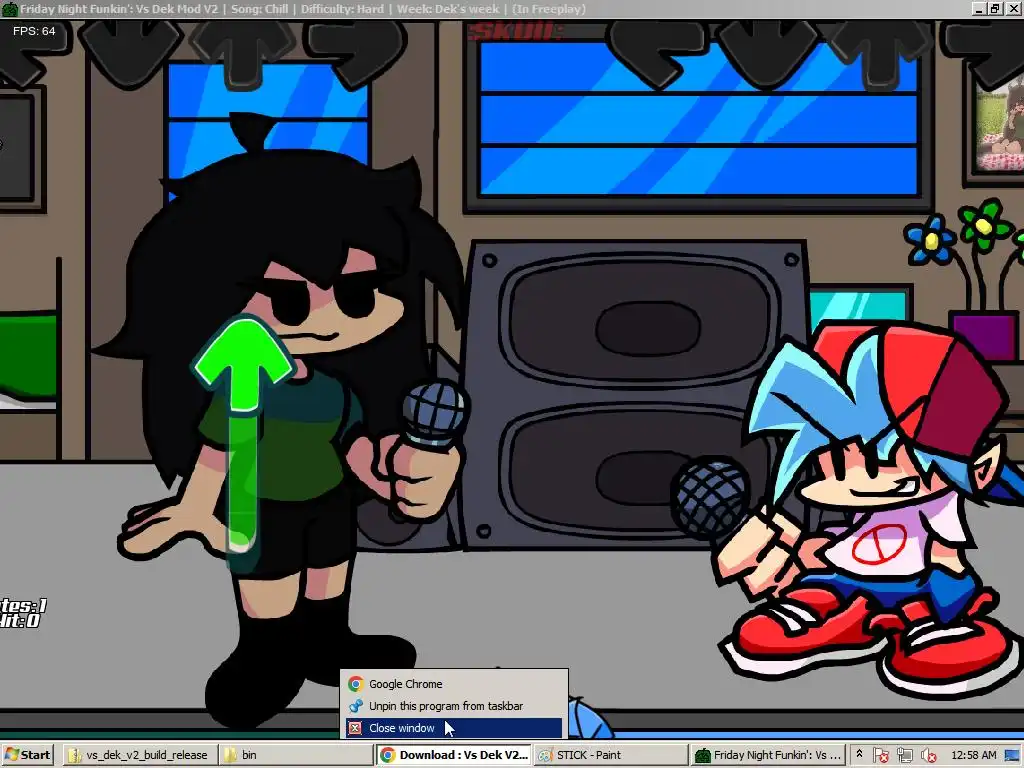This screenshot has width=1024, height=768.
Task: Click the Chrome logo in the jump list
Action: tap(355, 684)
